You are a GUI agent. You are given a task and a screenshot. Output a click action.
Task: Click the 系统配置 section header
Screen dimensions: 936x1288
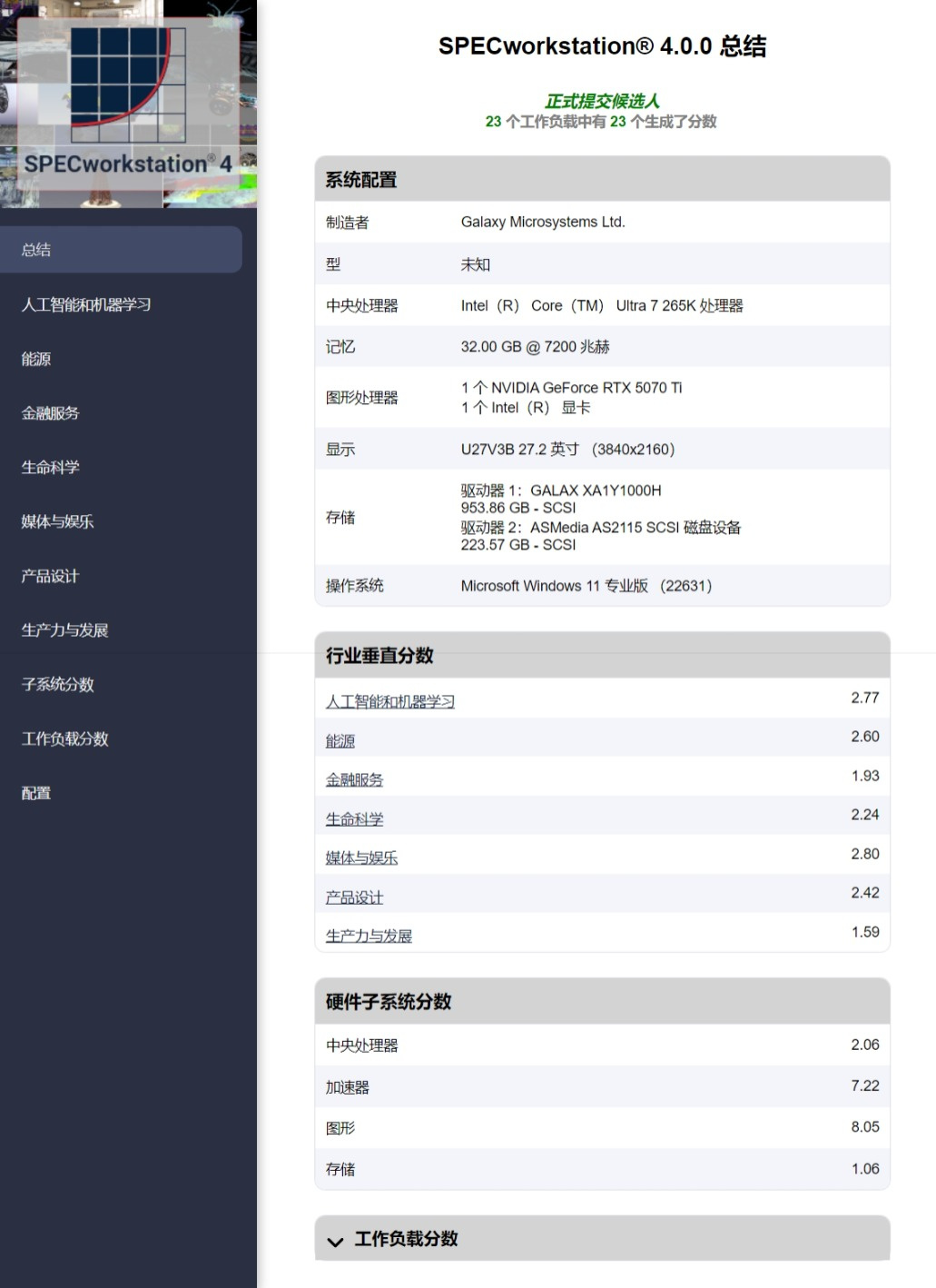pyautogui.click(x=602, y=179)
